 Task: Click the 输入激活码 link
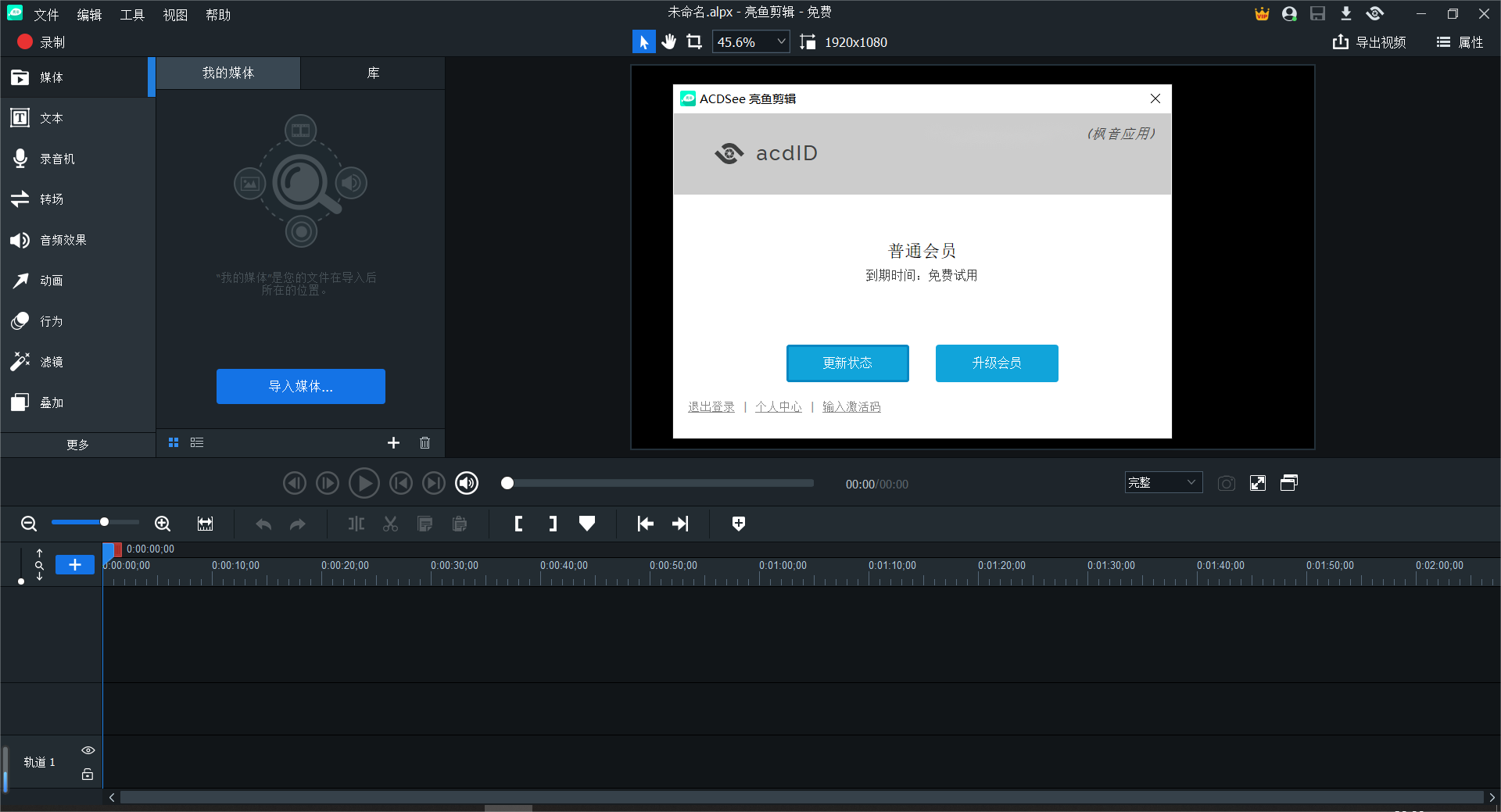851,406
